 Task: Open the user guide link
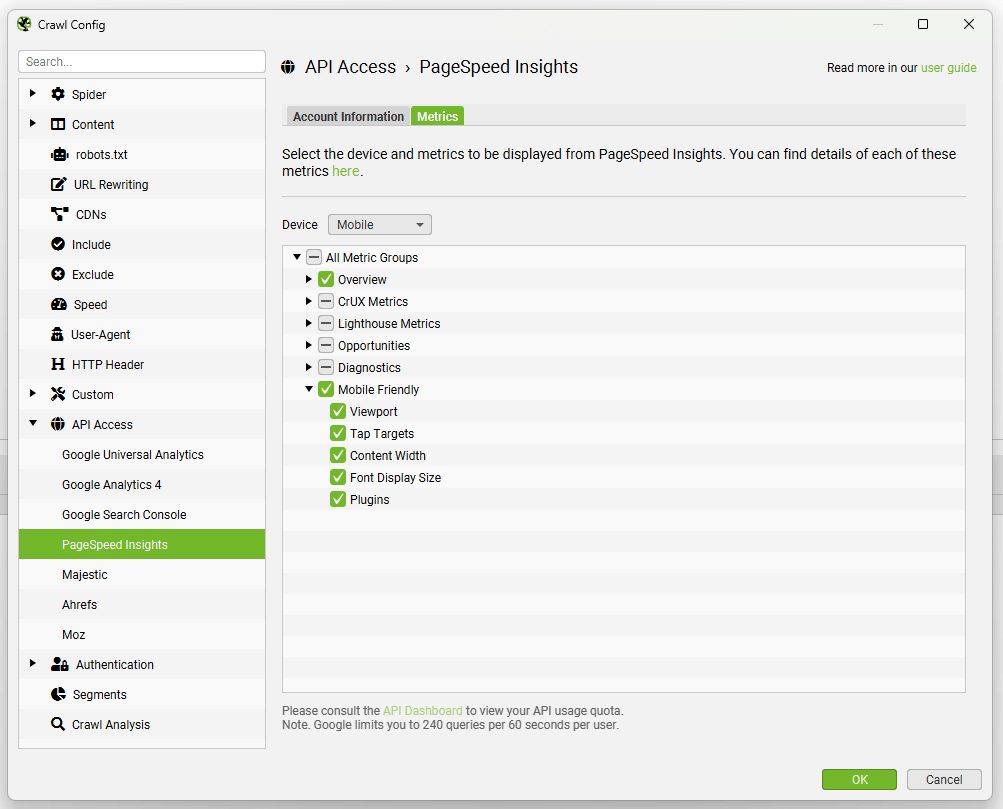[946, 67]
